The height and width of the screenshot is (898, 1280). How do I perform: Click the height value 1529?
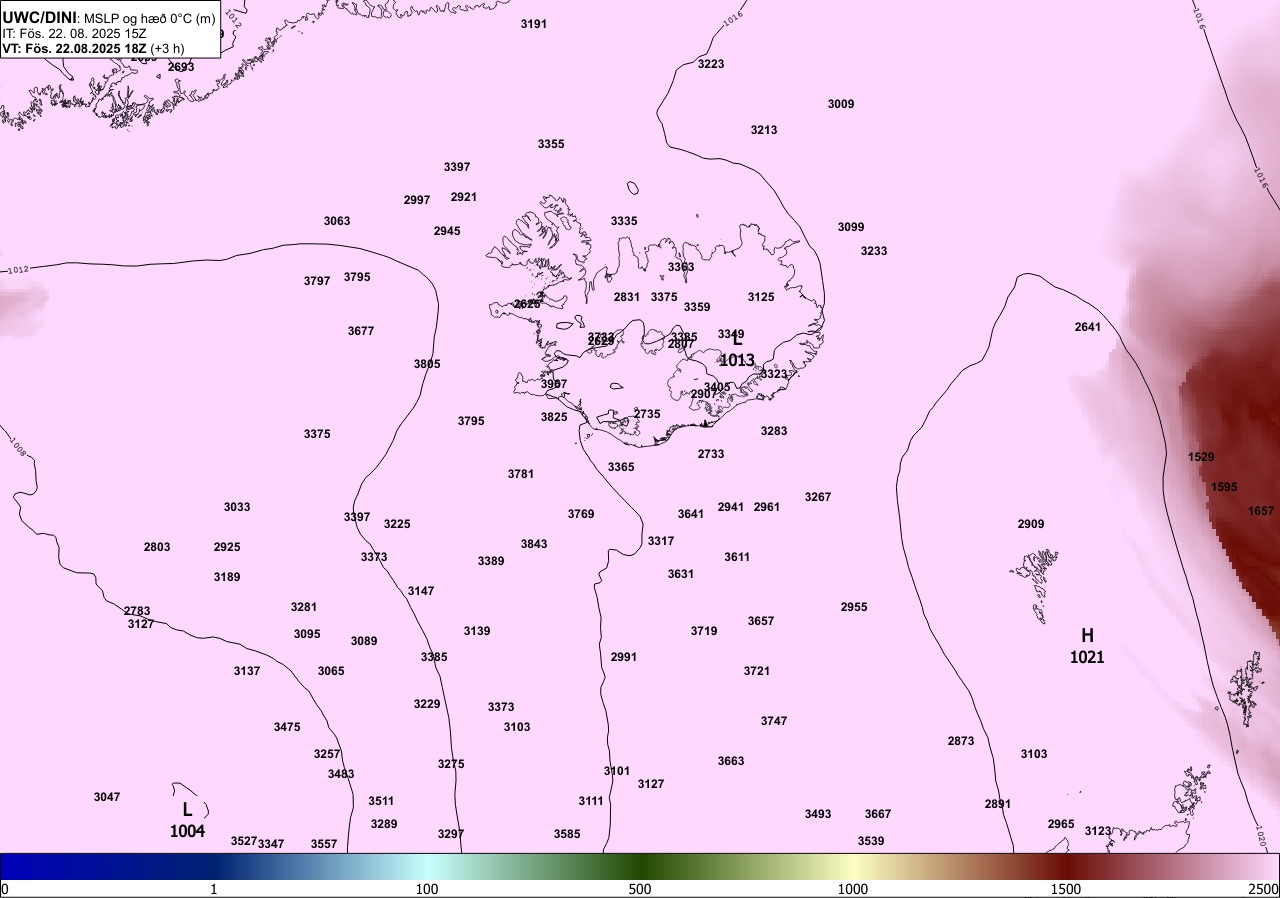(1201, 457)
